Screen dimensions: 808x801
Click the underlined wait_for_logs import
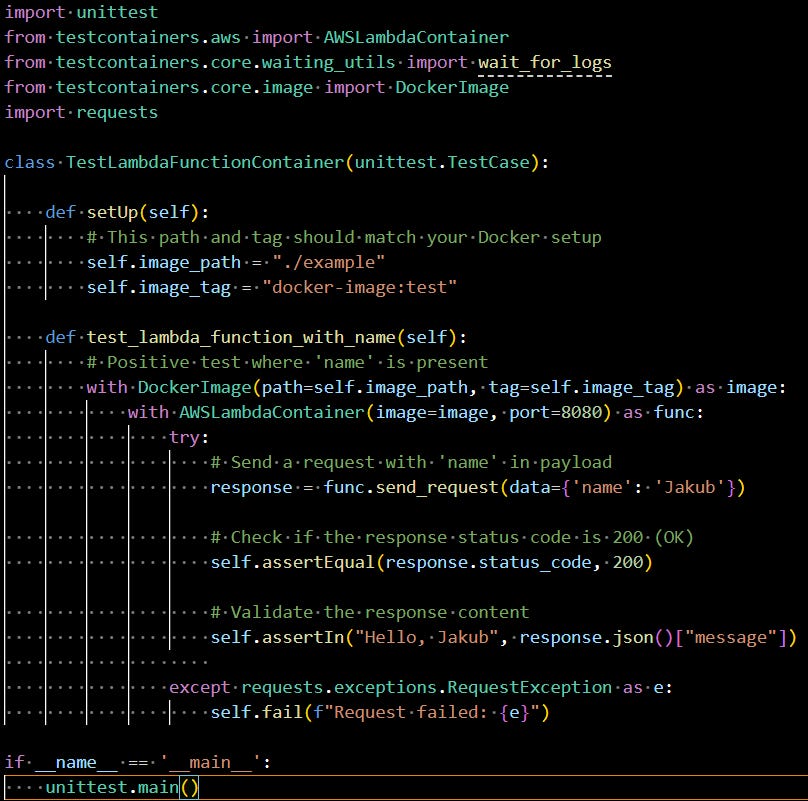pos(546,62)
